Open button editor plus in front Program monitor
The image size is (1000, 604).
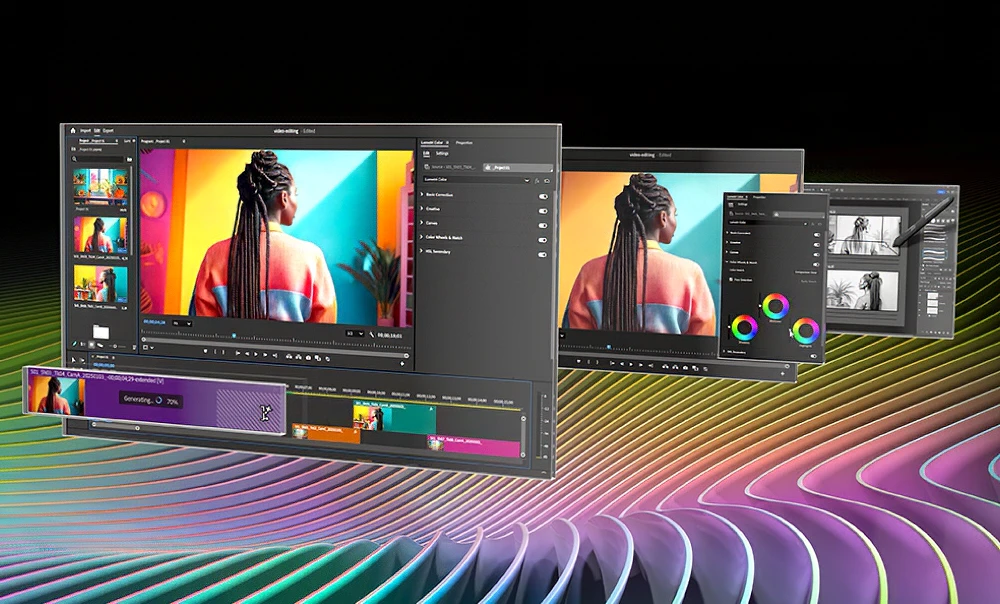(x=402, y=364)
